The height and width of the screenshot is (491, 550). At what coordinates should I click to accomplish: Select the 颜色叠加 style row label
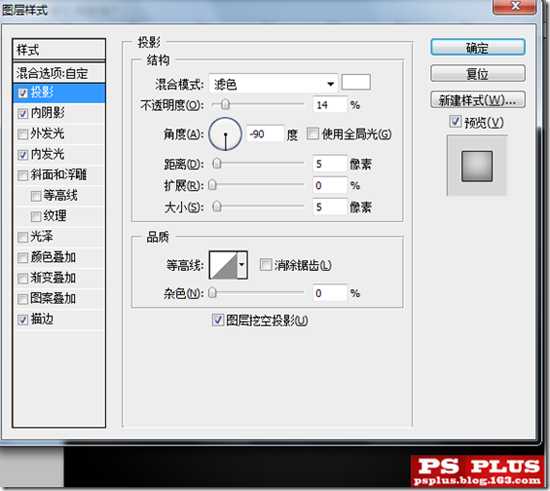point(53,257)
